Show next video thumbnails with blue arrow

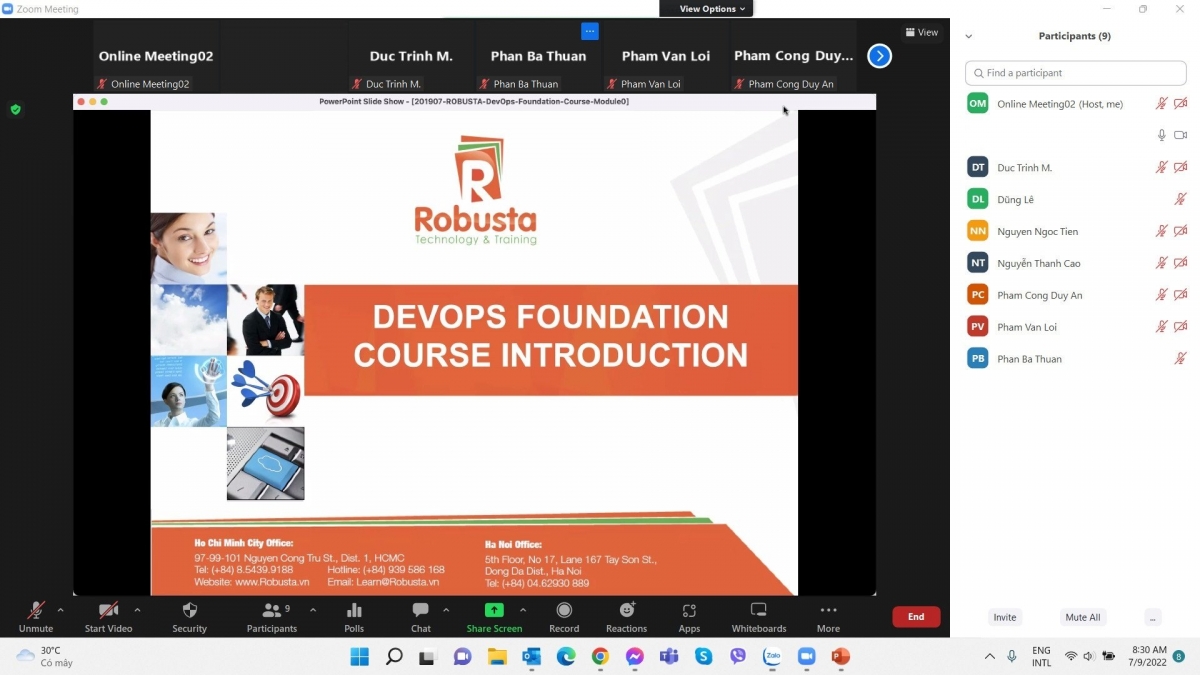(879, 56)
